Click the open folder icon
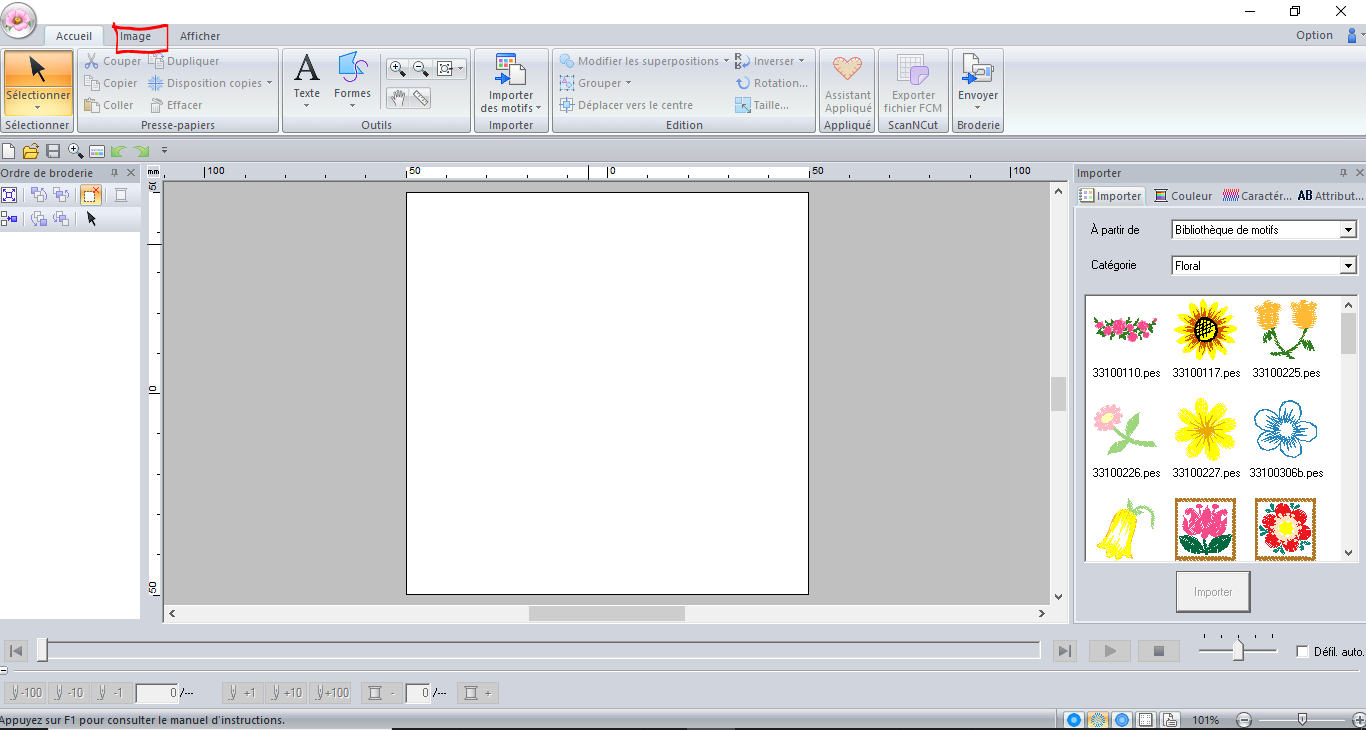 [x=31, y=151]
